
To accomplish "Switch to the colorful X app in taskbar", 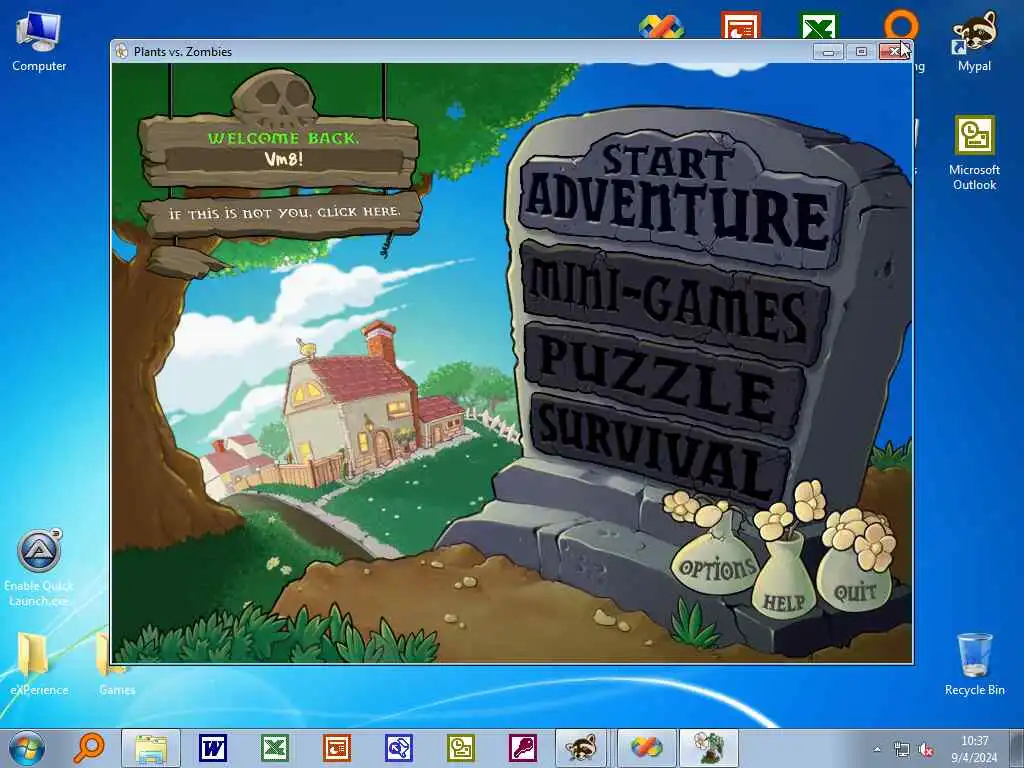I will point(646,748).
